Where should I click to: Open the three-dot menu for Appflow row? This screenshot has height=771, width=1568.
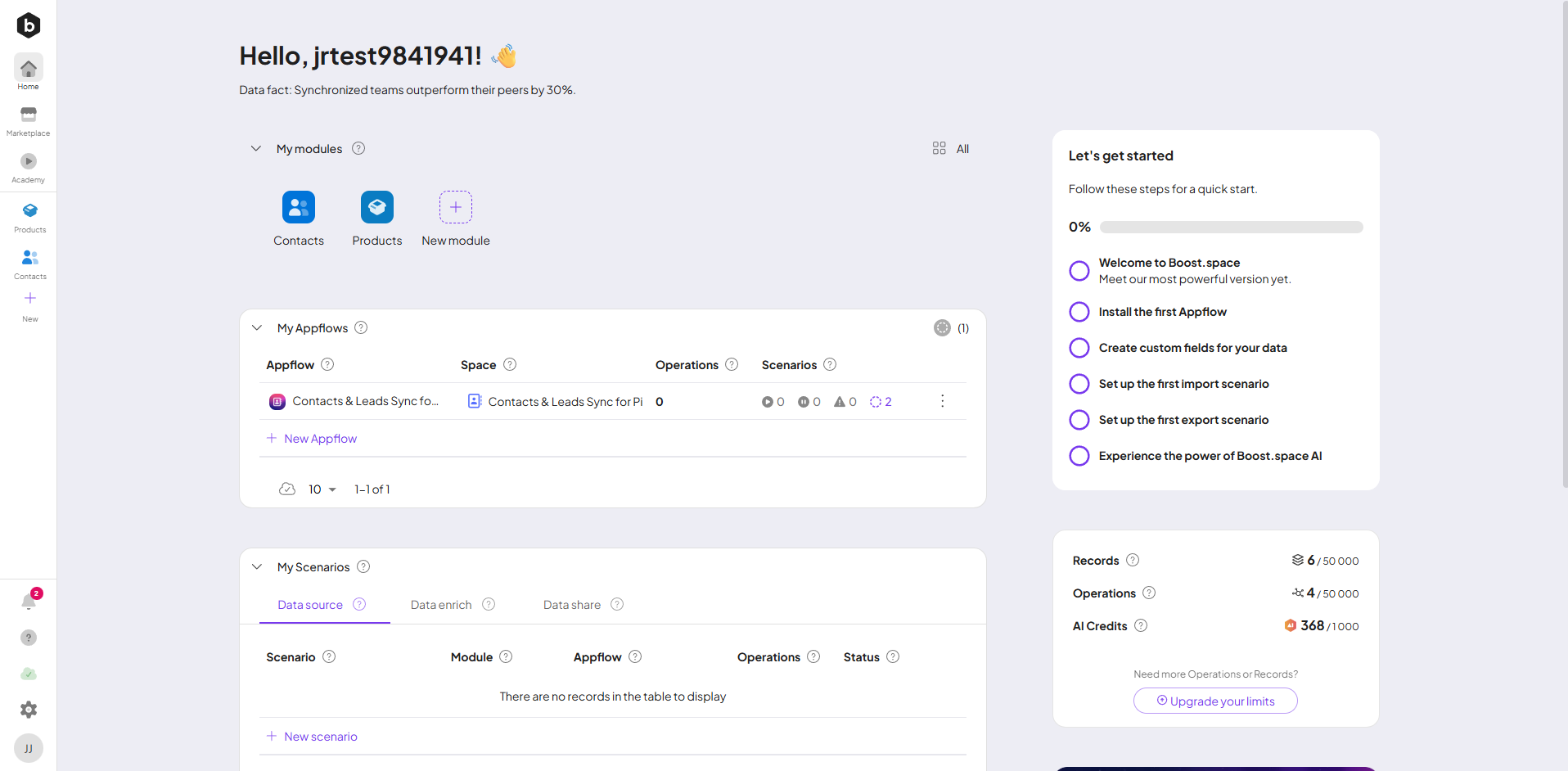point(942,401)
